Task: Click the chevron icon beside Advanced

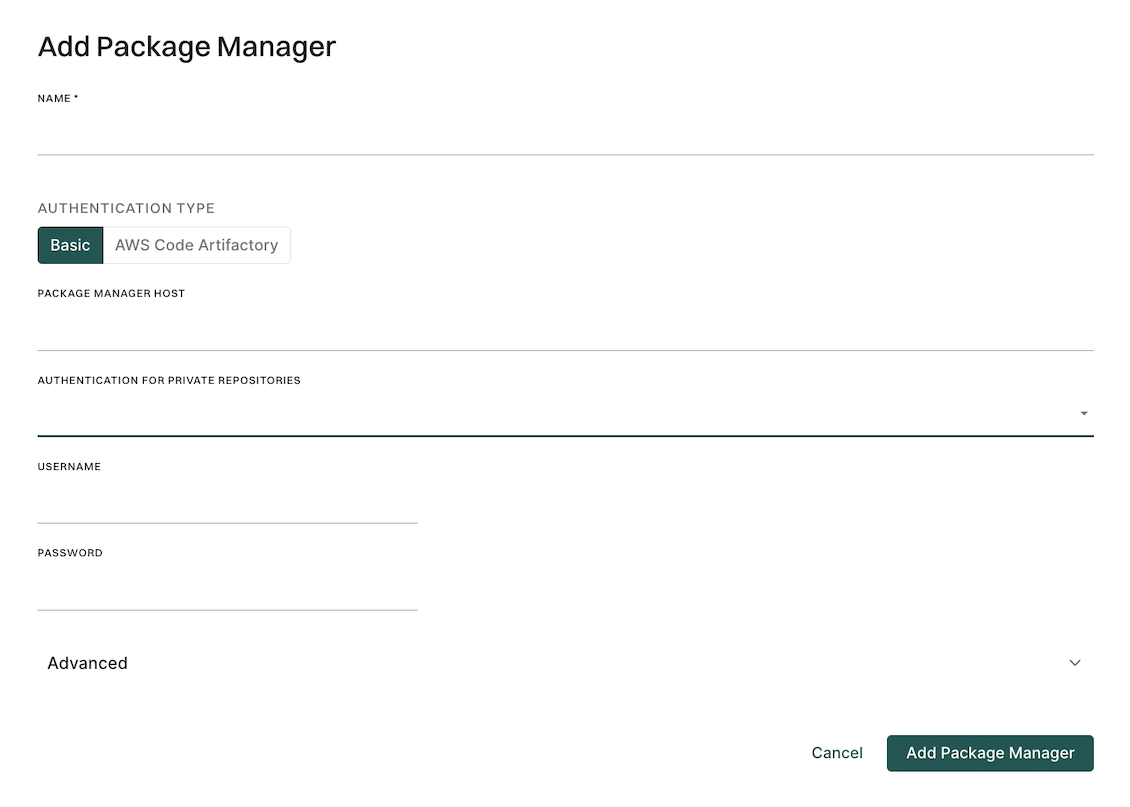Action: coord(1074,662)
